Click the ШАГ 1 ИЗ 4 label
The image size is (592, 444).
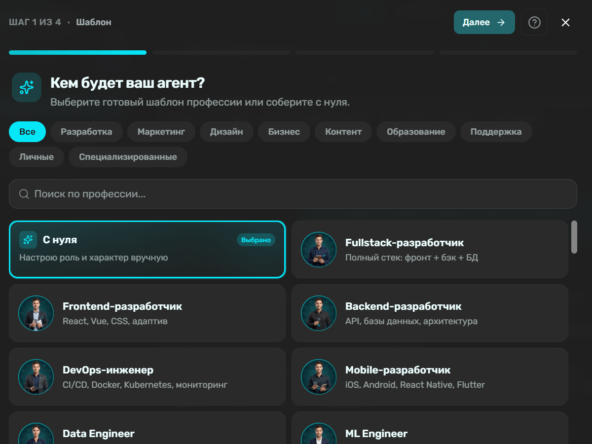(x=35, y=22)
